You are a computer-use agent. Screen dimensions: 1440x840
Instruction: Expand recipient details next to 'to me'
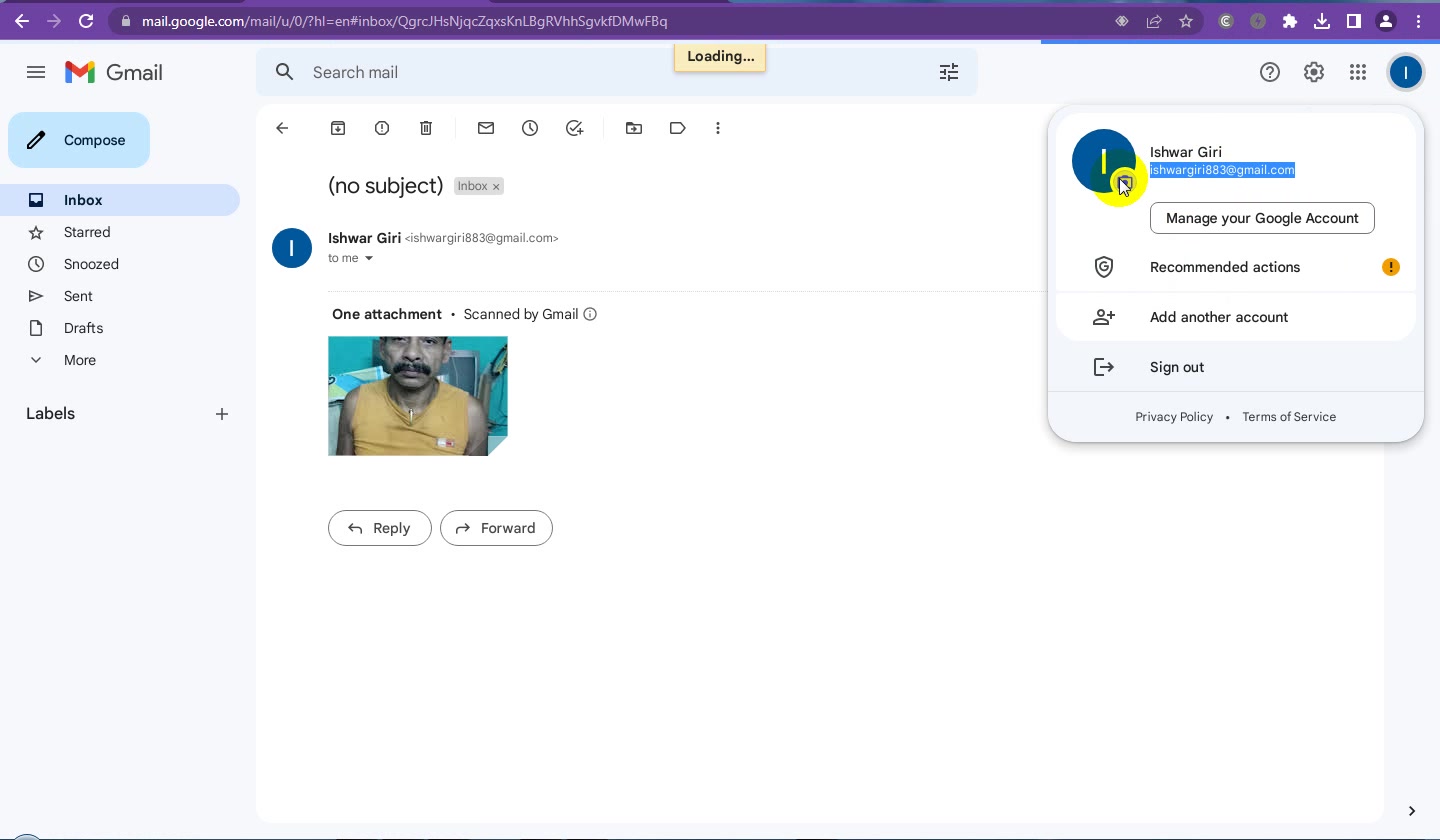coord(369,258)
